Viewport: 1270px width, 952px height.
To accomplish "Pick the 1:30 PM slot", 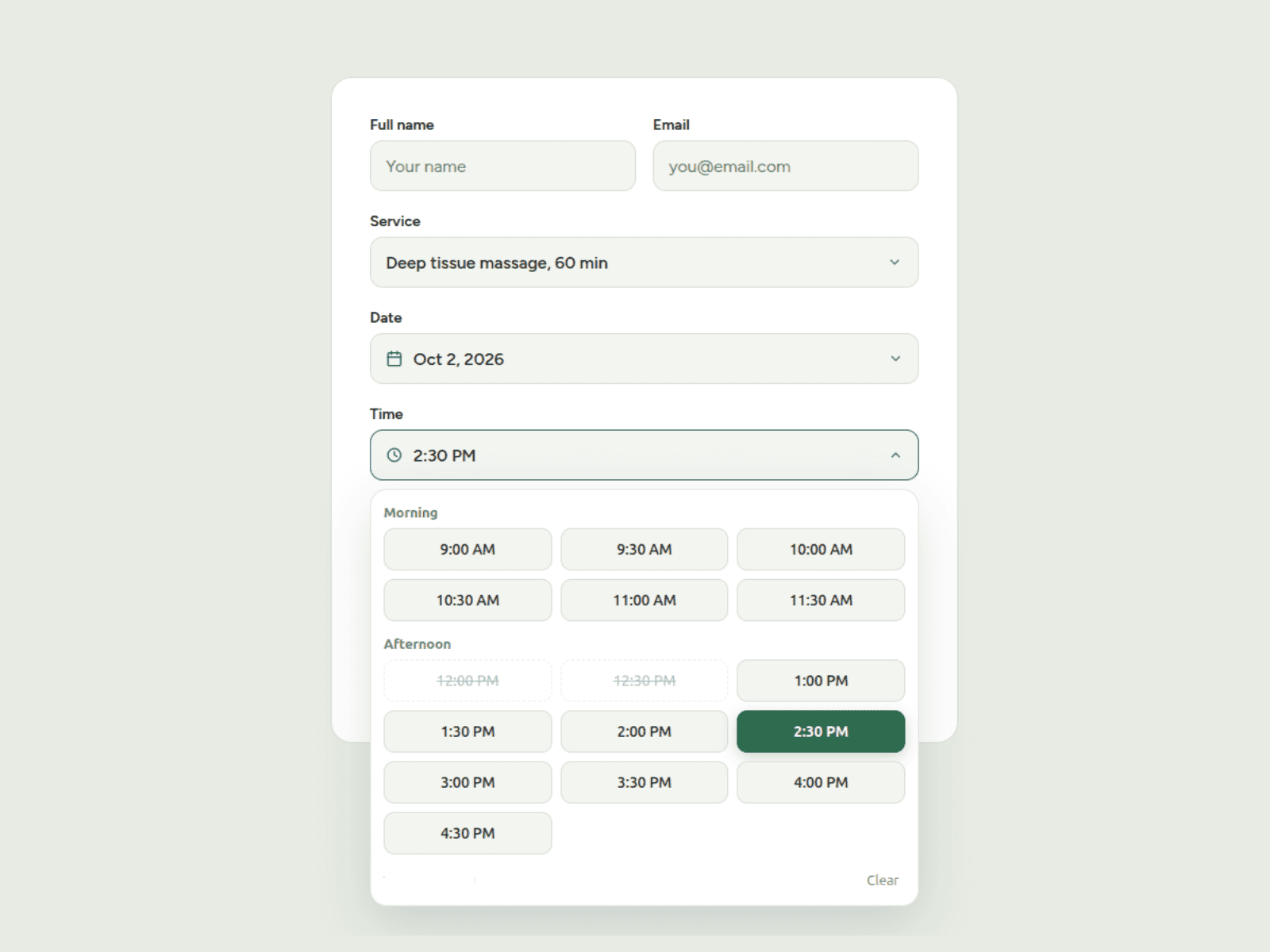I will 468,731.
